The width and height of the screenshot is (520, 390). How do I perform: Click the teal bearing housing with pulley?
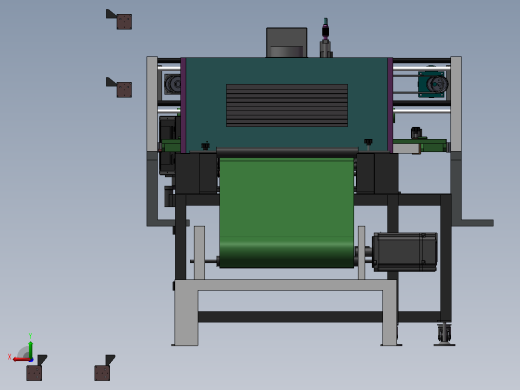point(433,84)
